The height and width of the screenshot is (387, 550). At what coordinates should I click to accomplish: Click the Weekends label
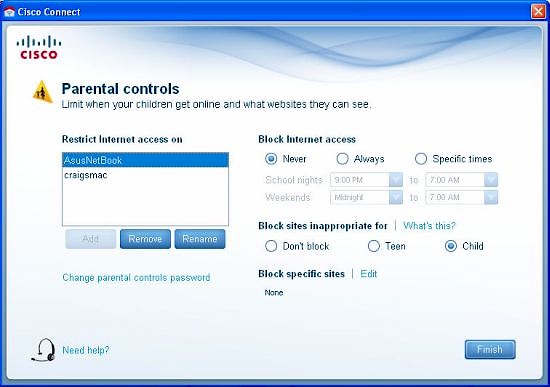coord(288,197)
